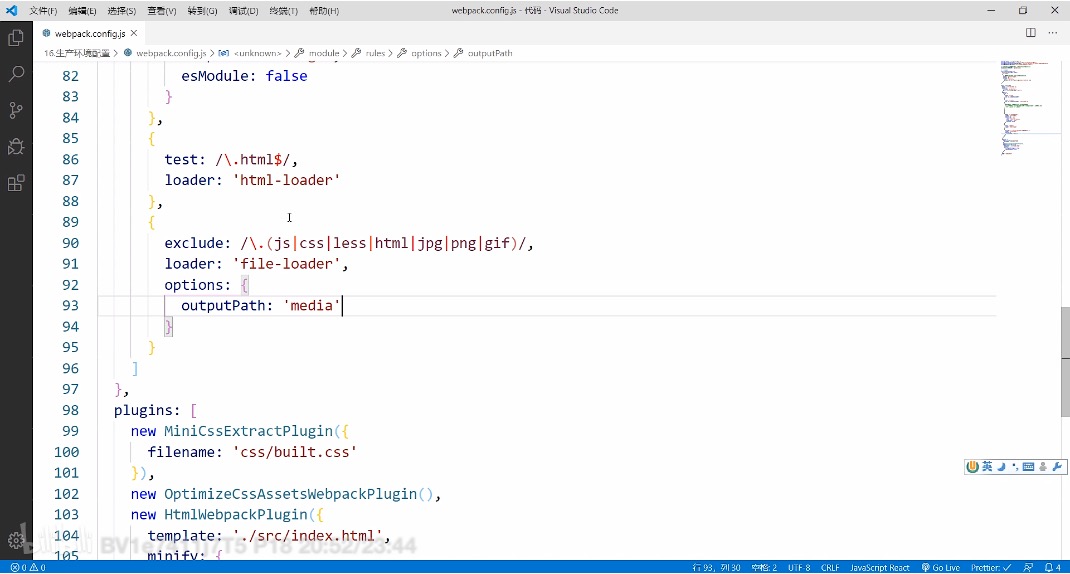Screen dimensions: 1070x574
Task: Click the Sogou input punctuation icon
Action: [x=1015, y=467]
